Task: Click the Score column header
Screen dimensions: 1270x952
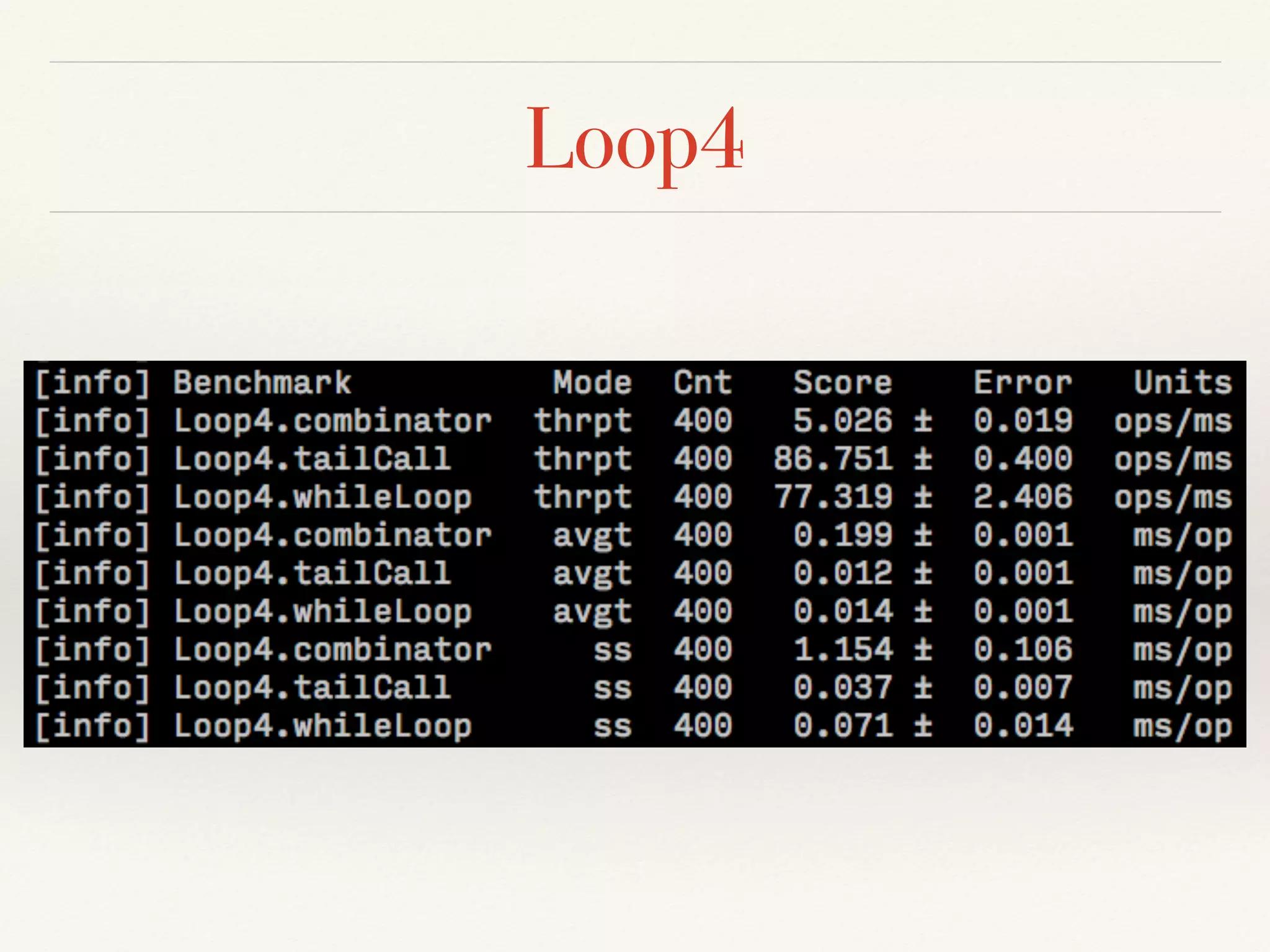Action: pyautogui.click(x=842, y=382)
